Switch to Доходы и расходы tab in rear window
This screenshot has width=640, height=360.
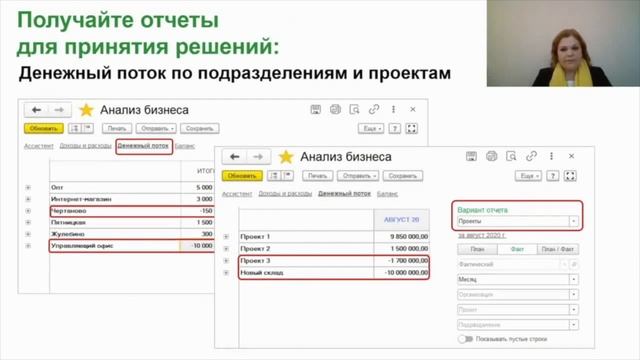[x=85, y=146]
